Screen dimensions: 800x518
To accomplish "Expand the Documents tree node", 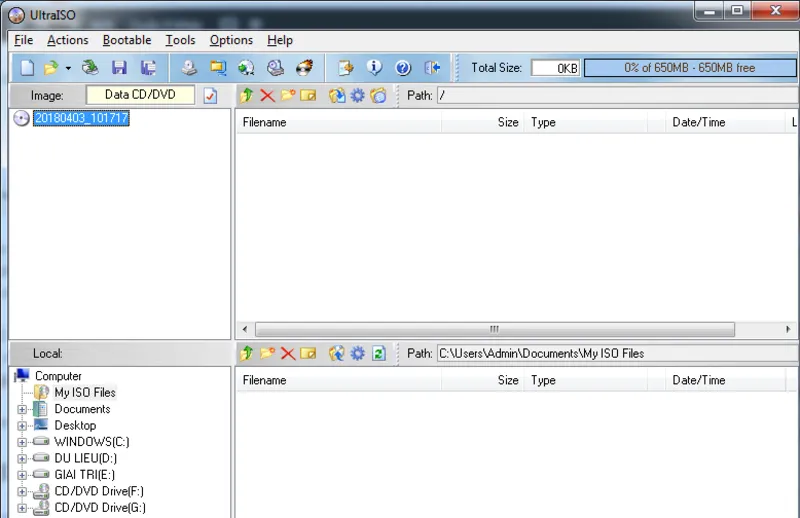I will [x=22, y=409].
